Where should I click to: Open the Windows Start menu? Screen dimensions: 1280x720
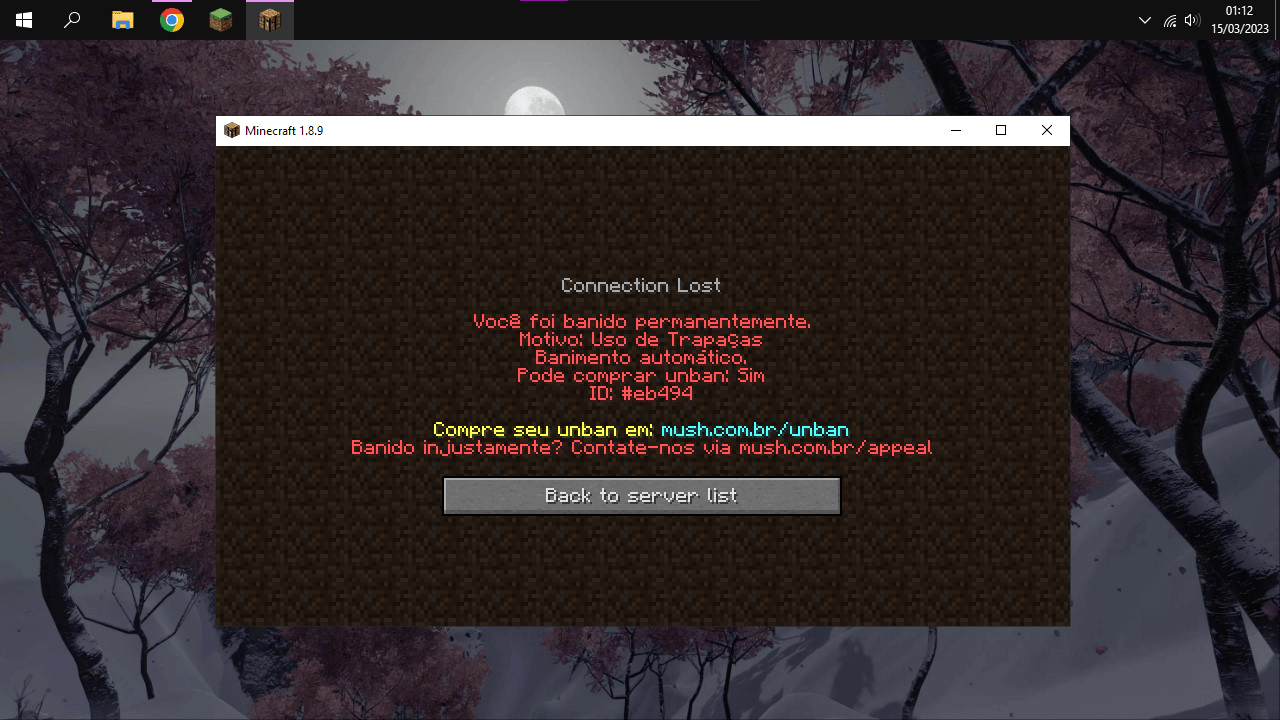pos(23,20)
